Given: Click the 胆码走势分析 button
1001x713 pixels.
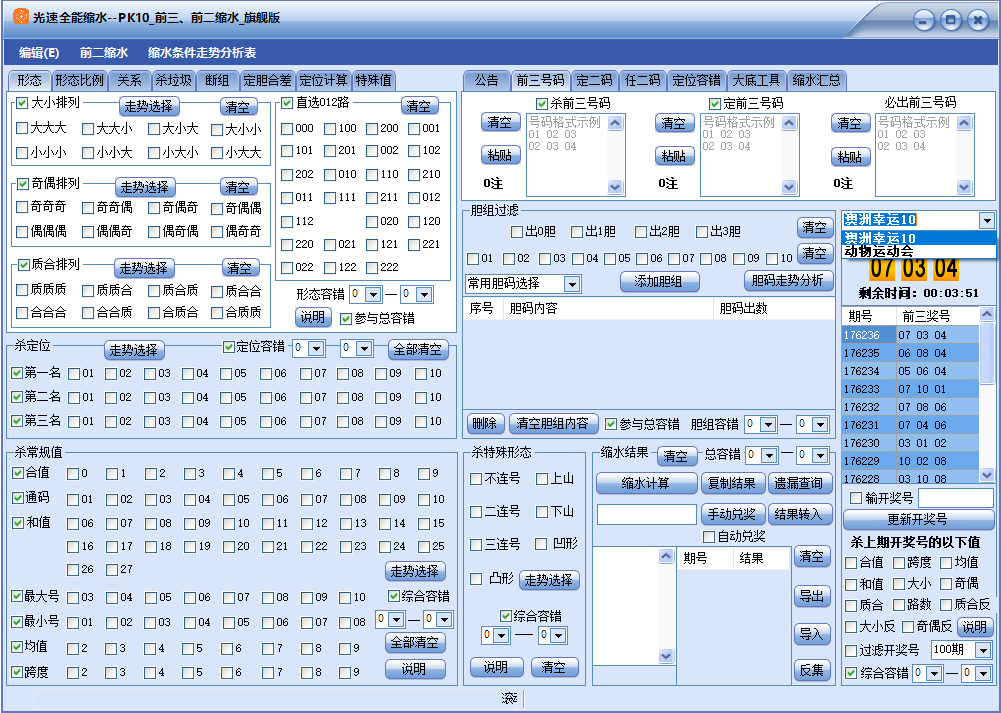Looking at the screenshot, I should [x=788, y=281].
